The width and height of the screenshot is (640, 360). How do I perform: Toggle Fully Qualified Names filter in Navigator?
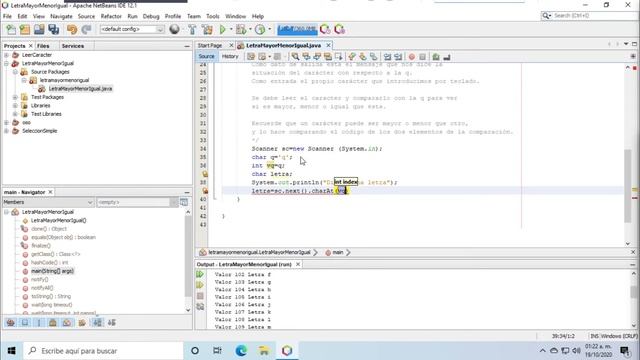[x=82, y=322]
